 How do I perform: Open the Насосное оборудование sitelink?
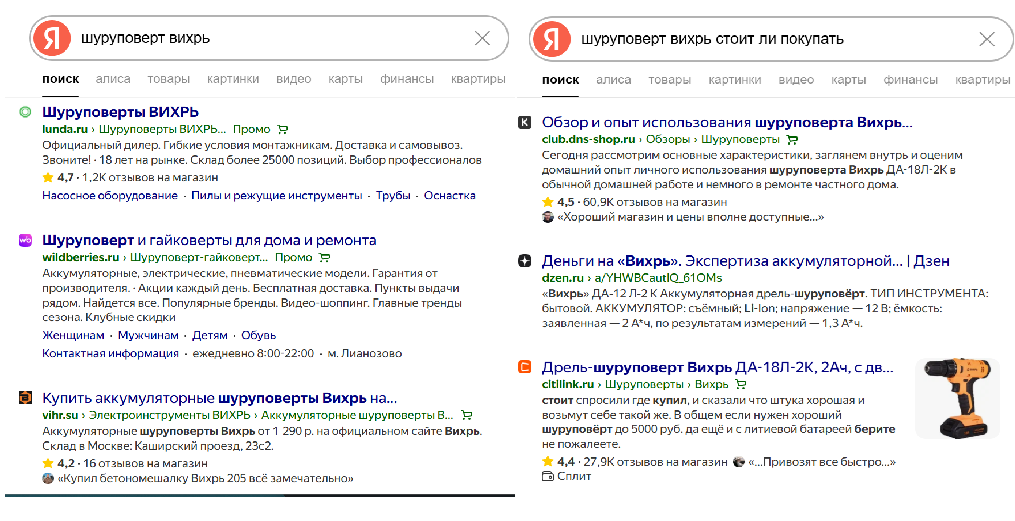[109, 195]
